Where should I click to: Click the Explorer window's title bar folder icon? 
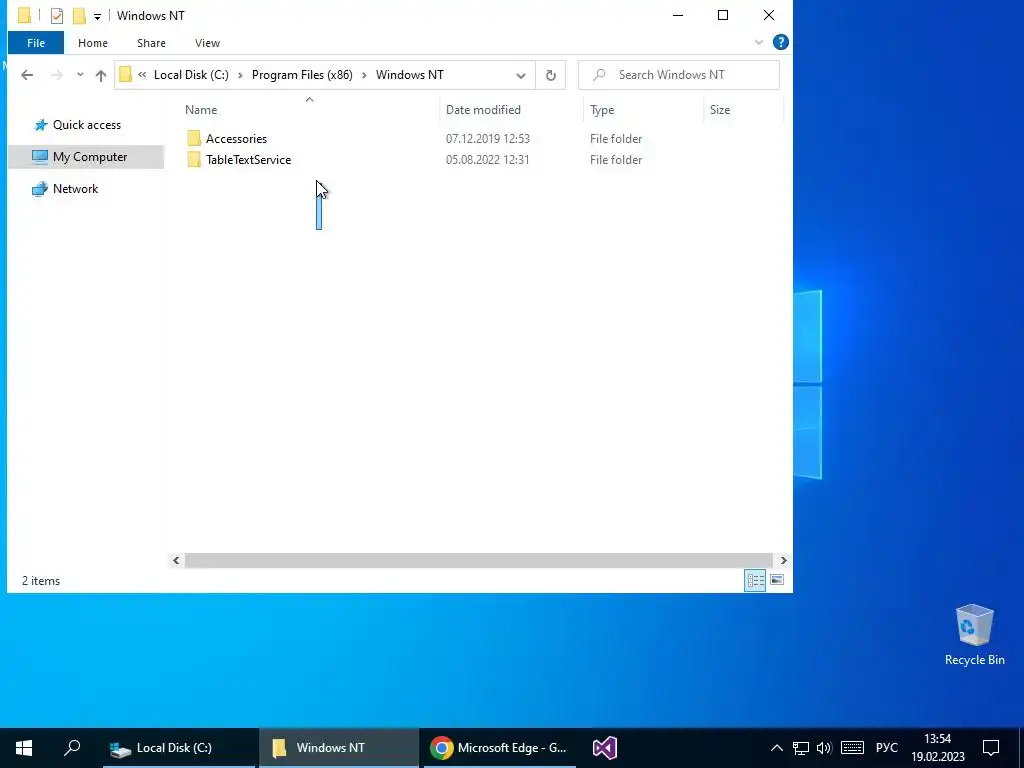coord(24,15)
